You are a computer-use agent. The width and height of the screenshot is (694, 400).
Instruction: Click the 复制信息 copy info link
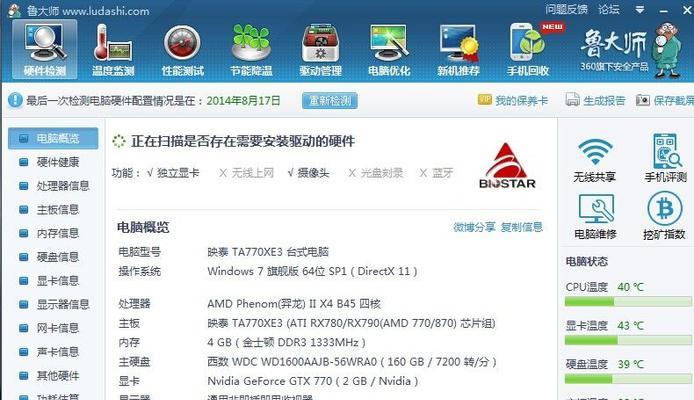(x=522, y=227)
